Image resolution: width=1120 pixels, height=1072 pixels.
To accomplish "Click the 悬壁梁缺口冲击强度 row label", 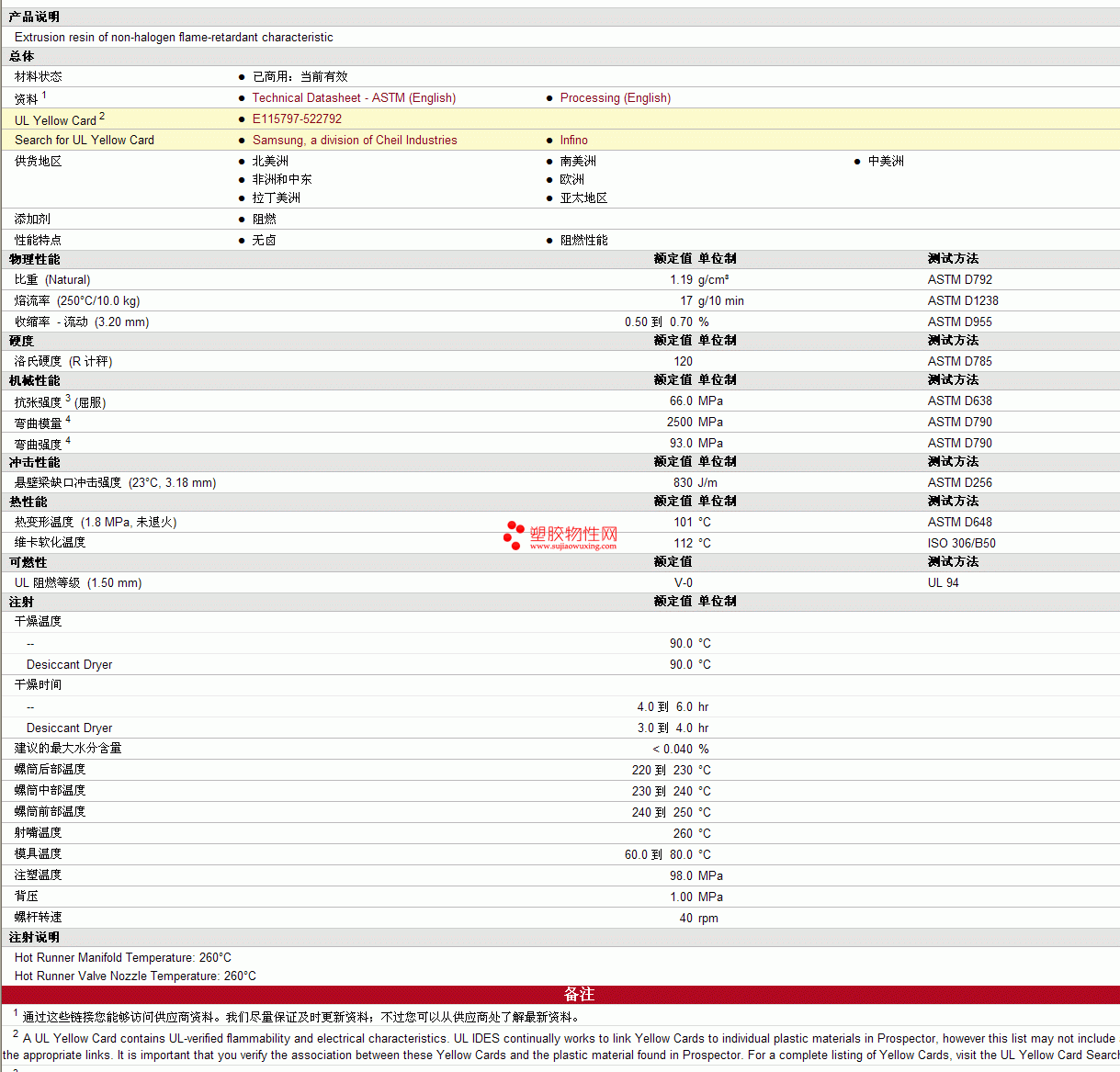I will (115, 483).
